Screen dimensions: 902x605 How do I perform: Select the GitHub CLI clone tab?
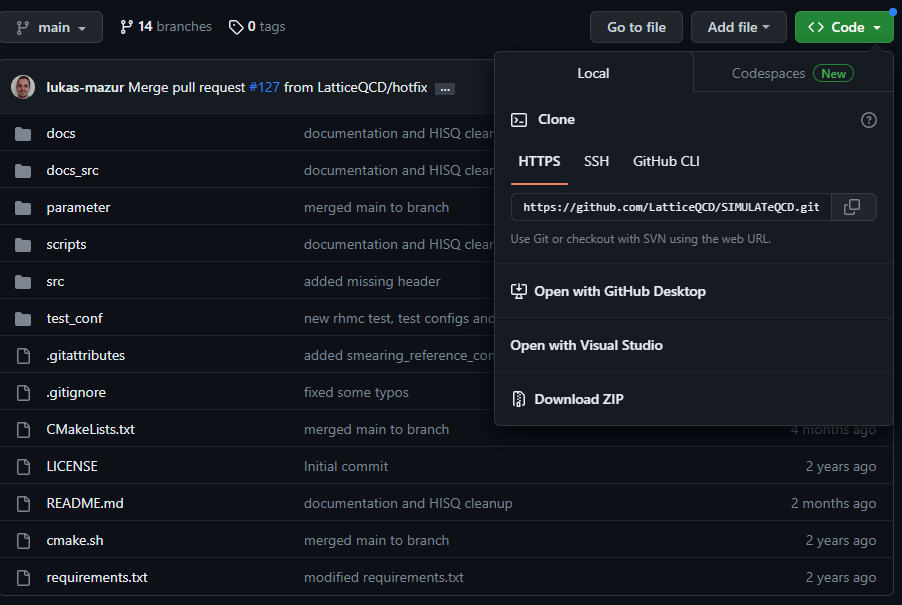tap(666, 162)
